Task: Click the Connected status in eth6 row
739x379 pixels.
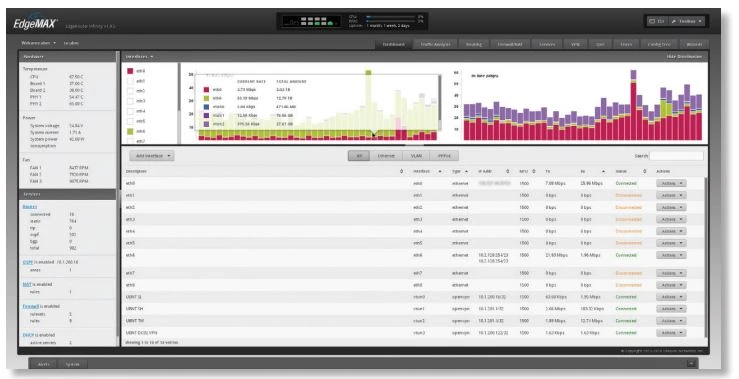Action: 626,255
